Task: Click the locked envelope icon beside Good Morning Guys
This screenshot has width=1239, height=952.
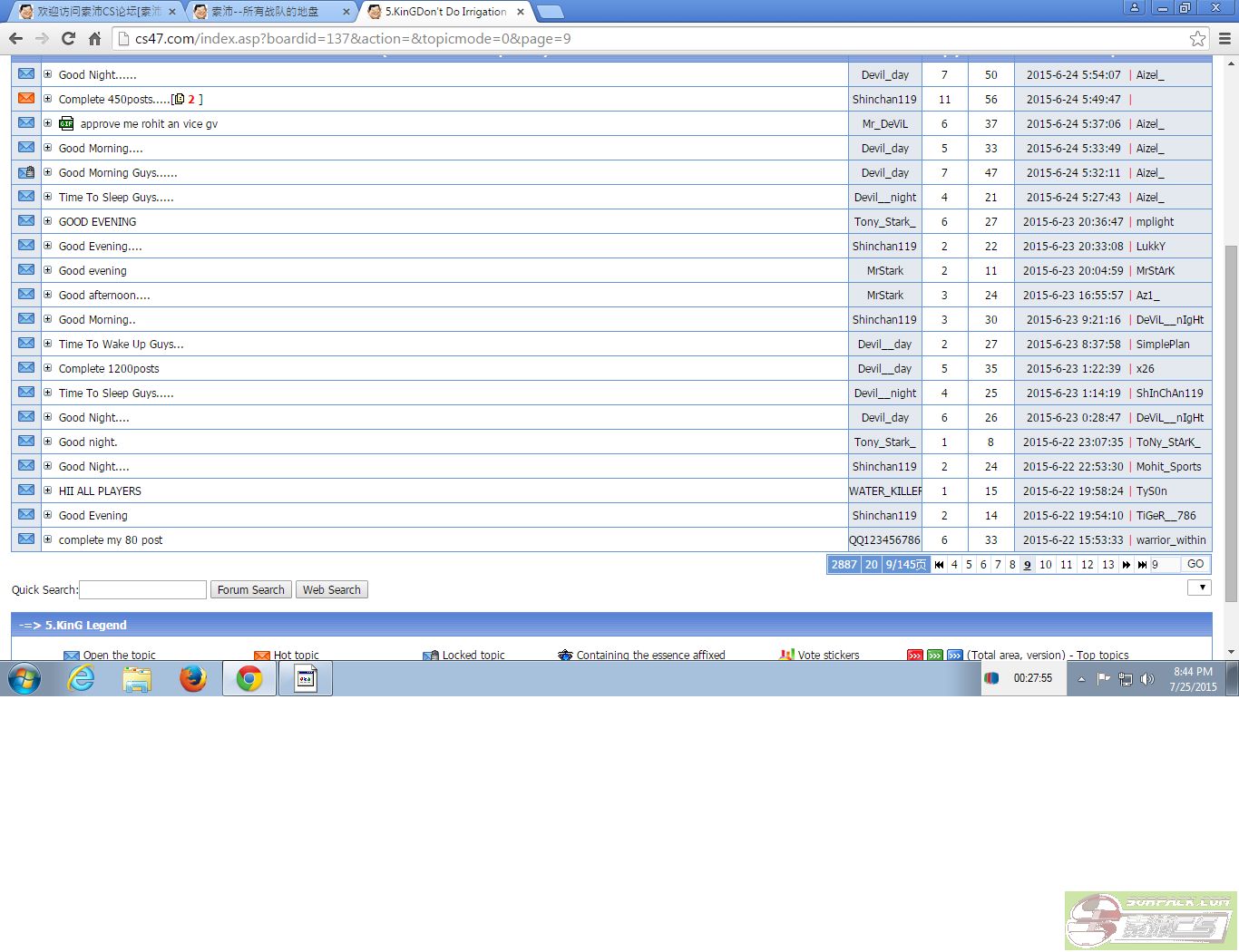Action: pyautogui.click(x=26, y=172)
